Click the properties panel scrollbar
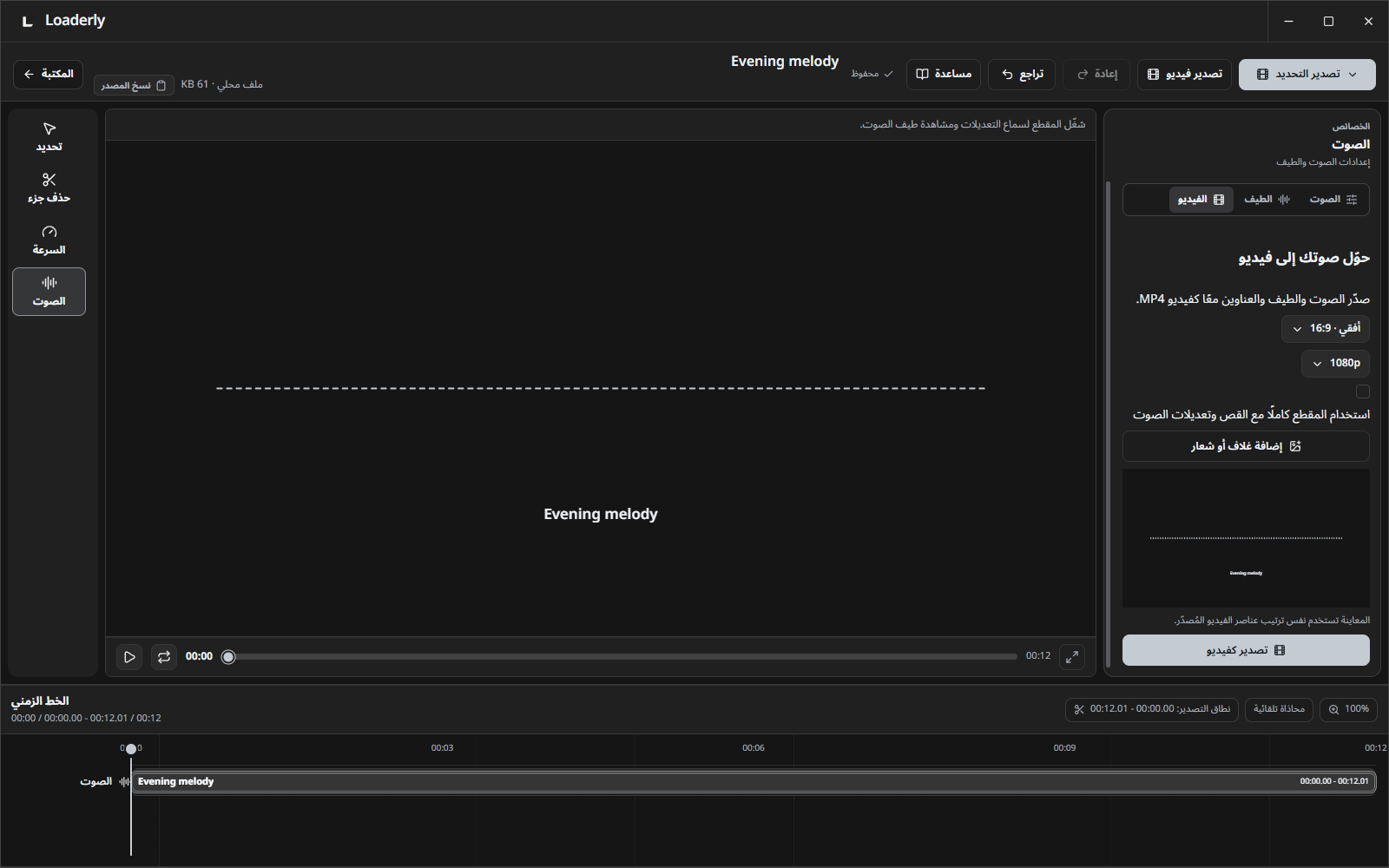The height and width of the screenshot is (868, 1389). 1109,425
